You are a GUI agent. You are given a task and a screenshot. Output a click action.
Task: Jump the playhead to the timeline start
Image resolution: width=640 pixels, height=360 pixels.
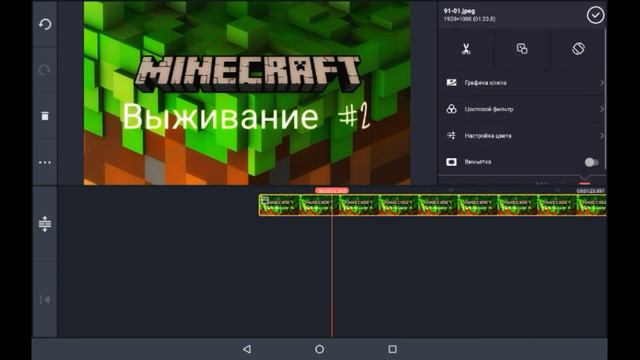[x=45, y=300]
